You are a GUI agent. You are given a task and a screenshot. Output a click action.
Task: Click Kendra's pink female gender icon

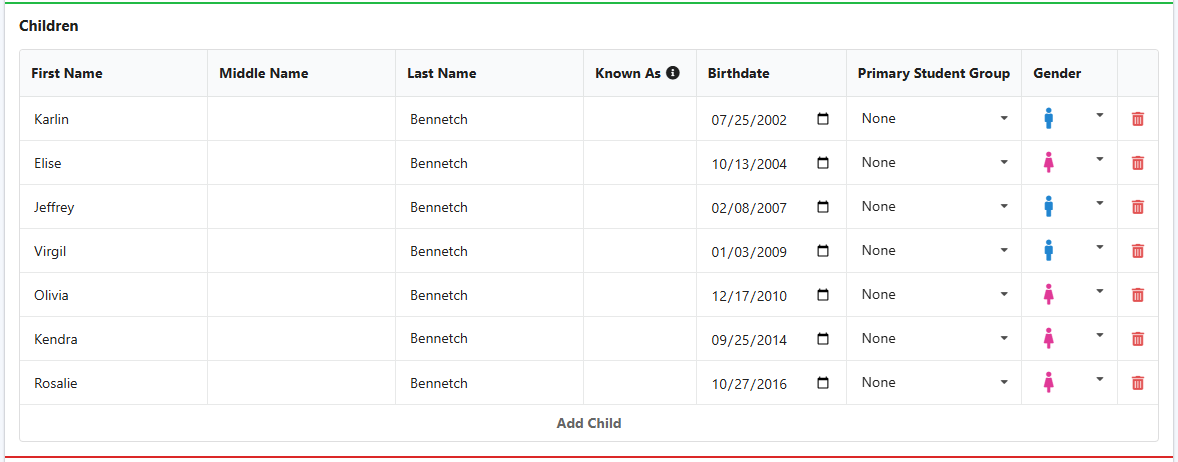click(x=1049, y=339)
